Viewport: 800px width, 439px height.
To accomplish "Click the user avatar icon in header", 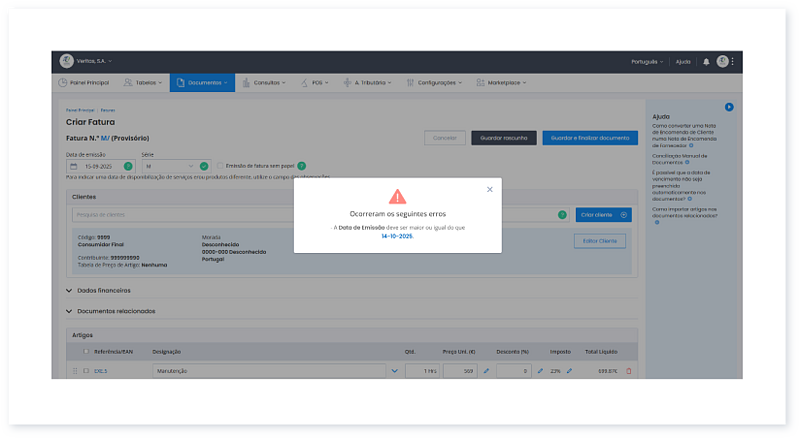I will tap(722, 61).
